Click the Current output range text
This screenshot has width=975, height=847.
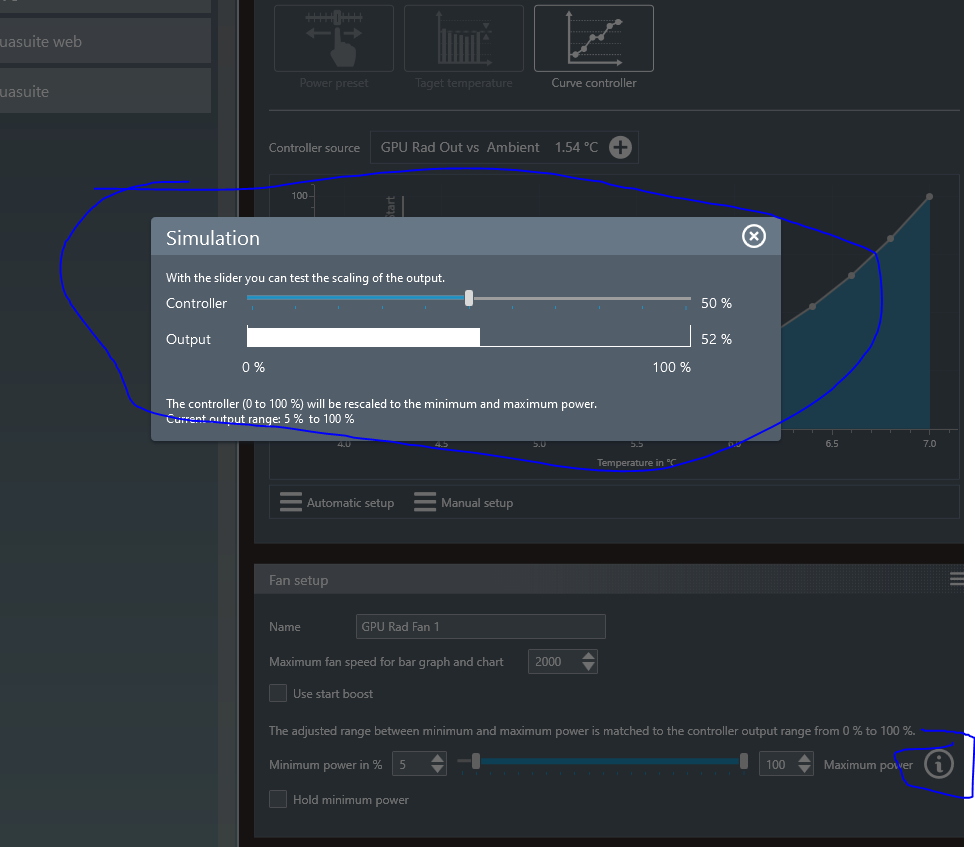click(x=260, y=419)
